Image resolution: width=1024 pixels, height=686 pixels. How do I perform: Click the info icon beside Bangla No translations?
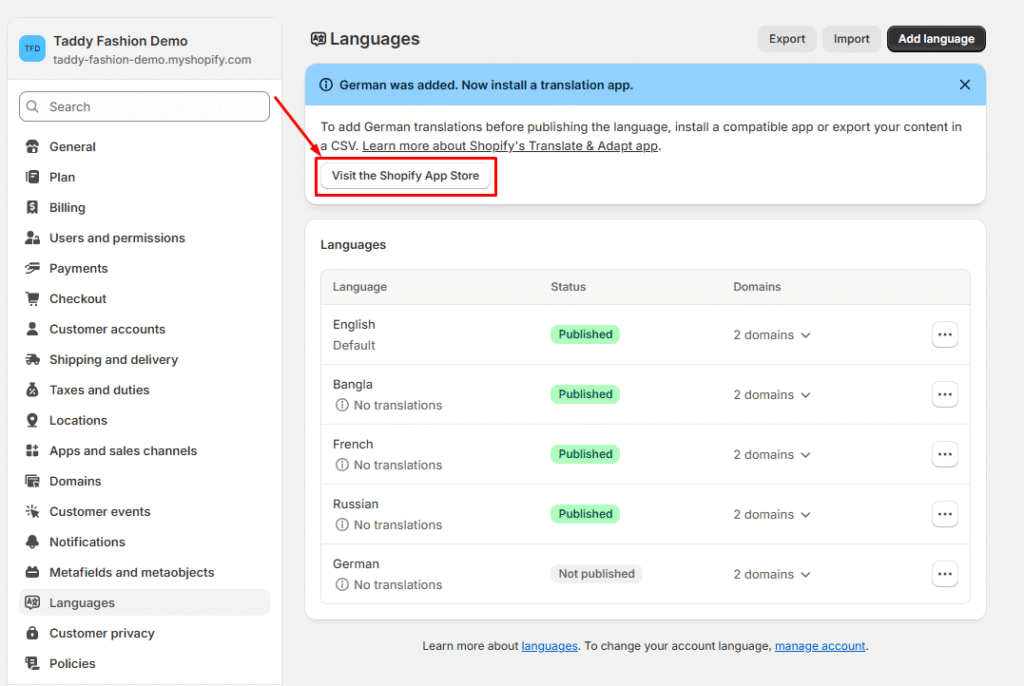342,405
